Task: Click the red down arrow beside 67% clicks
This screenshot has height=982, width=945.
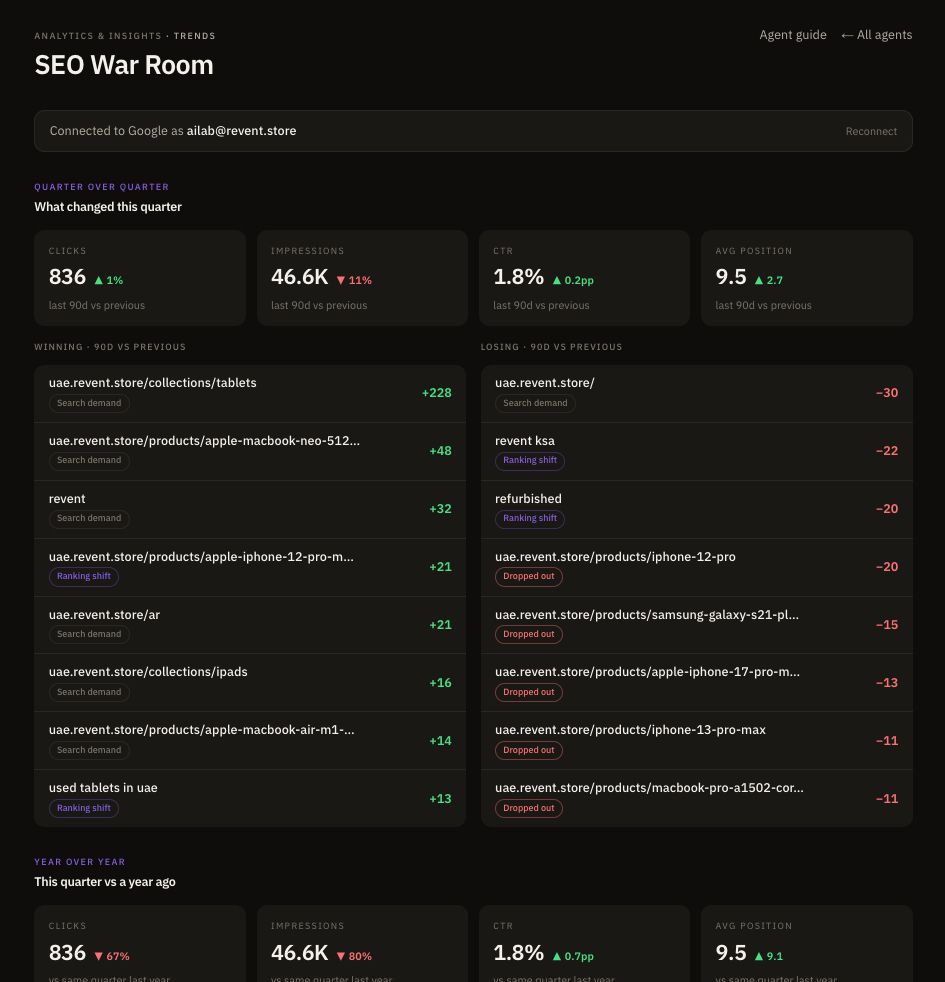Action: (x=98, y=956)
